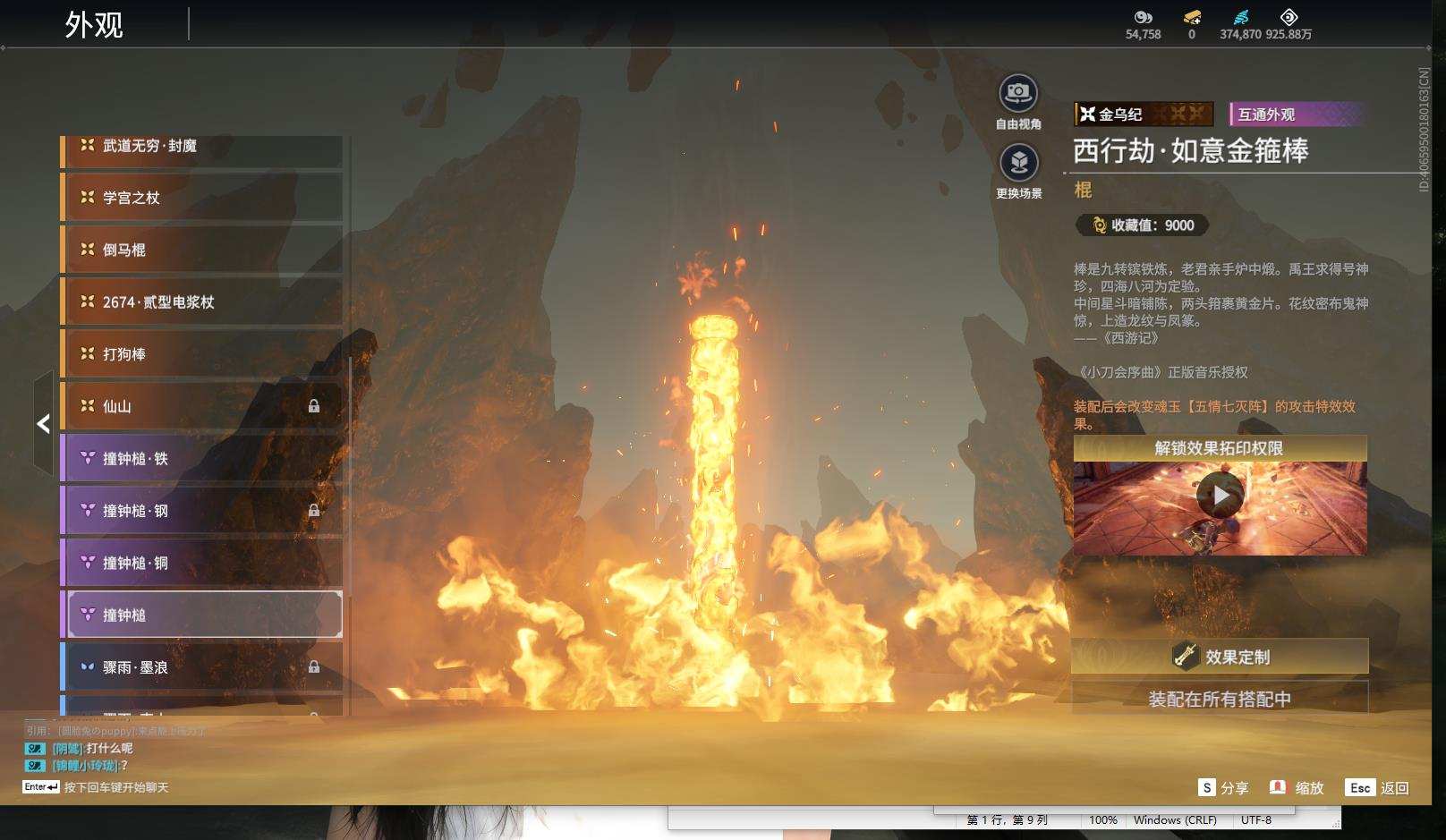This screenshot has height=840, width=1446.
Task: Click the skin list scrollbar
Action: [349, 478]
